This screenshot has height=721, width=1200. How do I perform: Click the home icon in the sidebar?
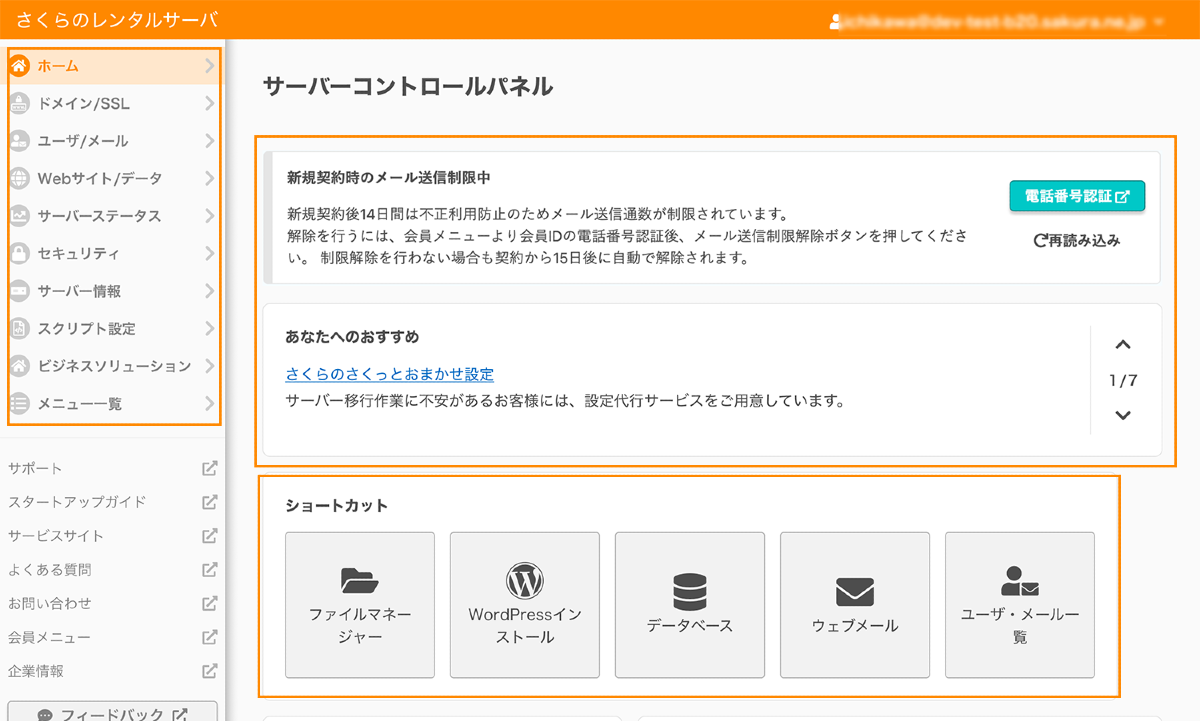[x=20, y=65]
